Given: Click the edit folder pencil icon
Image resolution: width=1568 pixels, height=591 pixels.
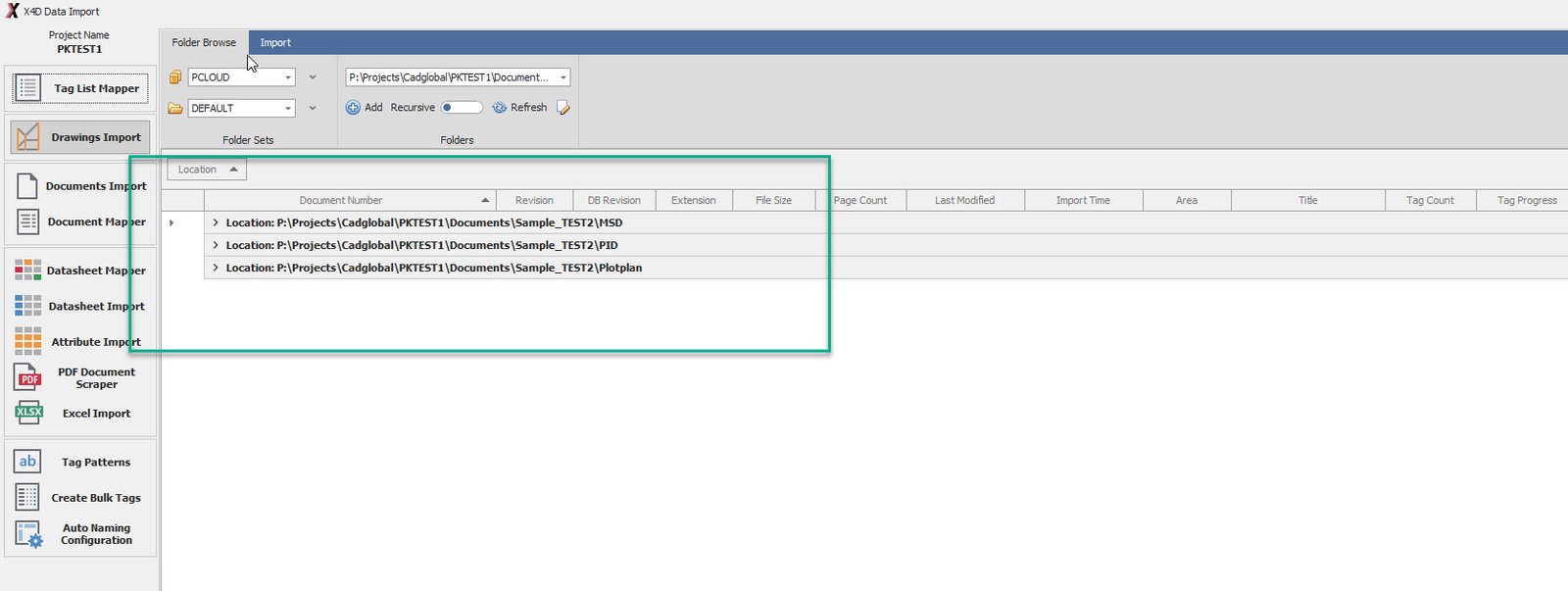Looking at the screenshot, I should [563, 108].
